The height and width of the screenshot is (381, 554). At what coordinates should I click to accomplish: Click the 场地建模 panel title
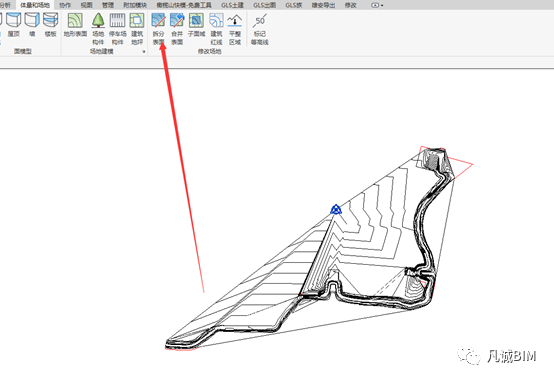click(x=102, y=52)
